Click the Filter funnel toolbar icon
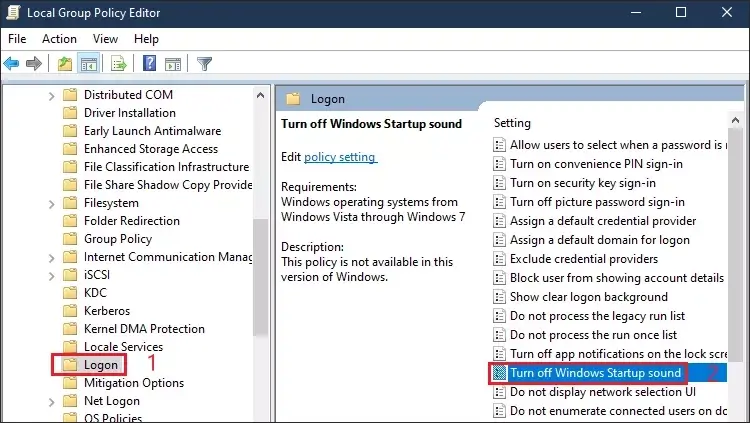Viewport: 750px width, 423px height. coord(204,63)
